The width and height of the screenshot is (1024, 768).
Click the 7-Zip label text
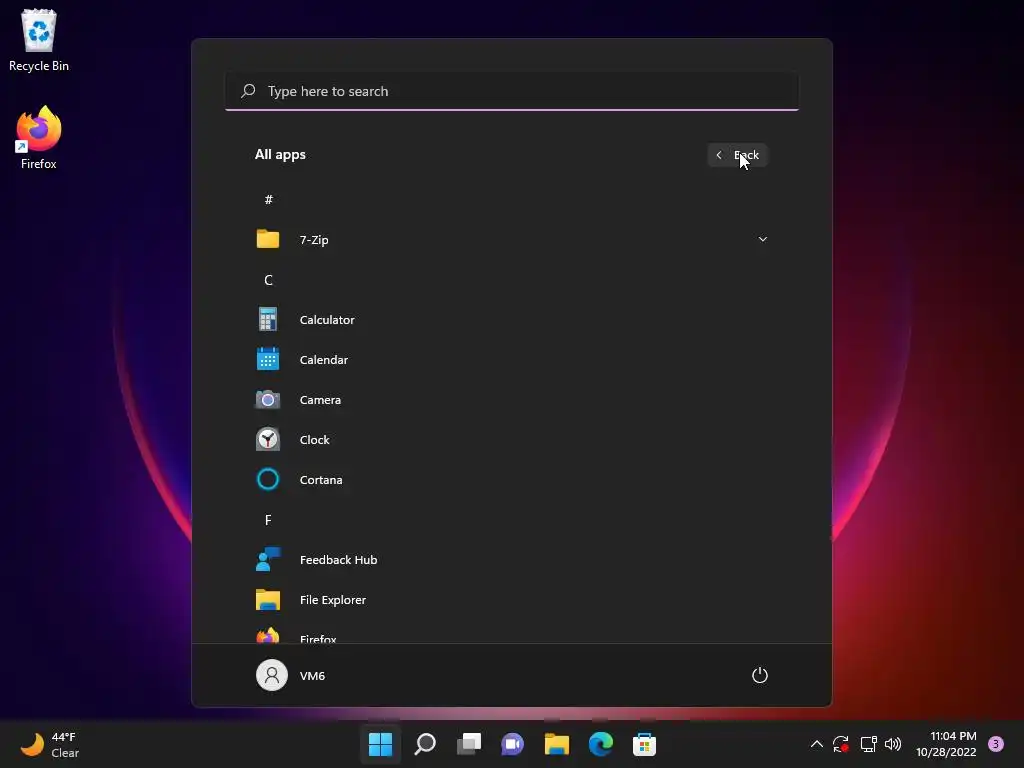[x=314, y=240]
